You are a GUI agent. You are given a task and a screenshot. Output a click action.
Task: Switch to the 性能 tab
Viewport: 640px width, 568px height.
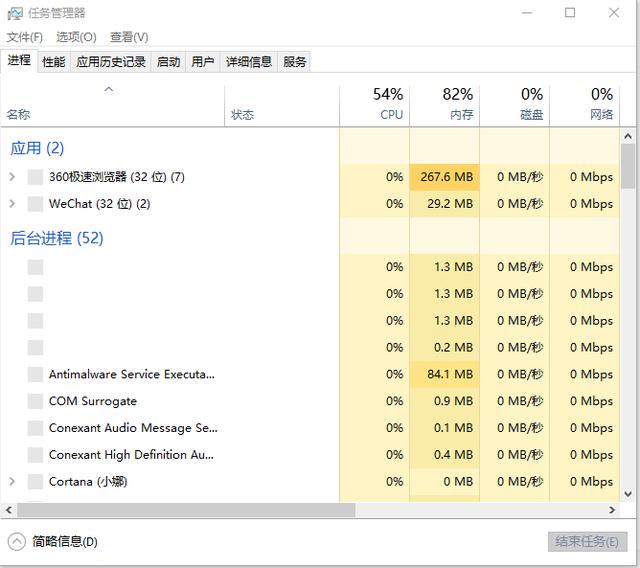click(x=54, y=62)
